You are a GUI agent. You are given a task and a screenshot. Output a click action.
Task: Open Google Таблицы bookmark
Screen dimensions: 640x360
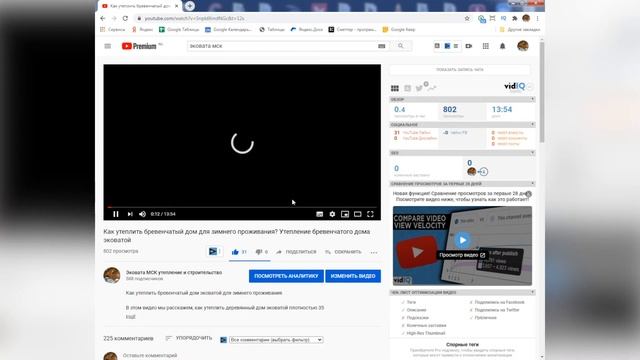point(179,29)
